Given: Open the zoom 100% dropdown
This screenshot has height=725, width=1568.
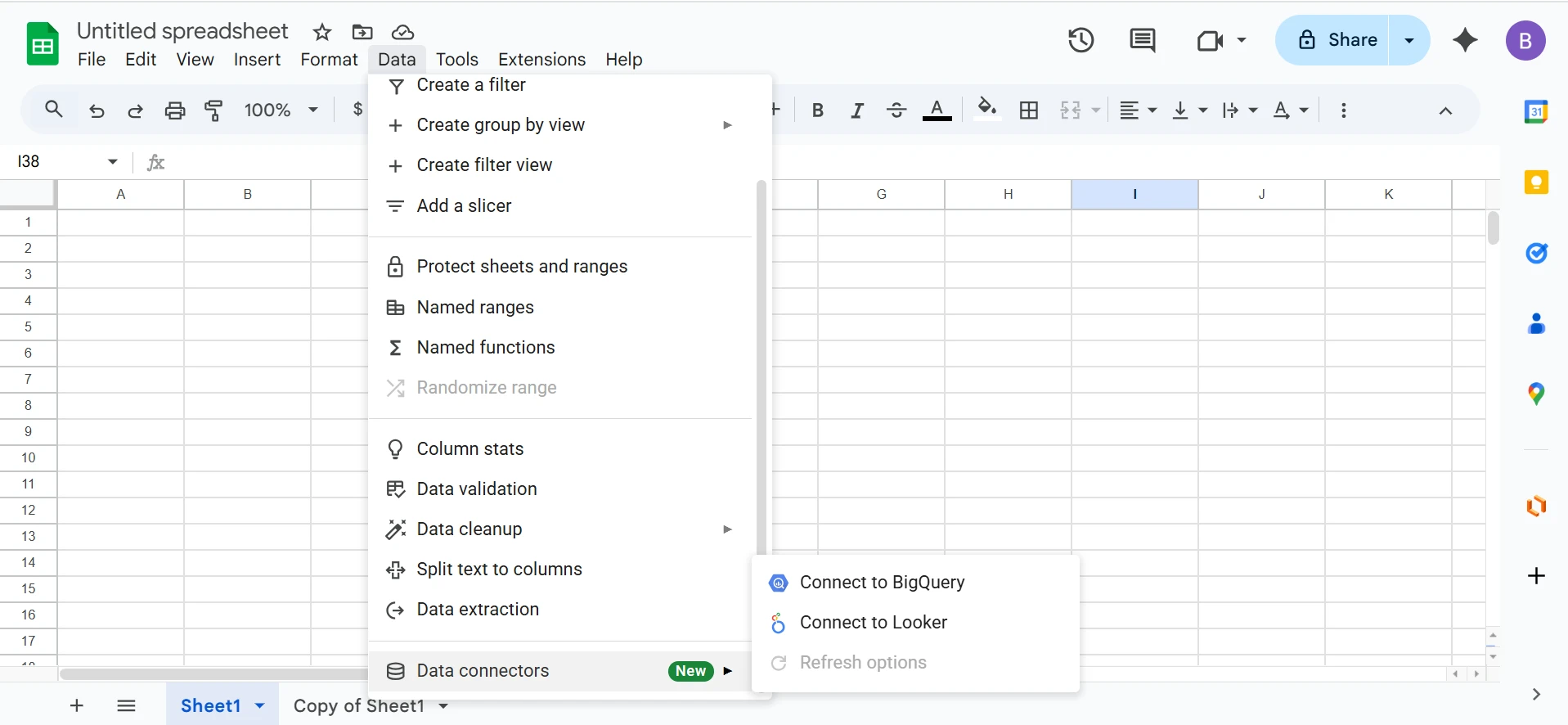Looking at the screenshot, I should pyautogui.click(x=281, y=110).
